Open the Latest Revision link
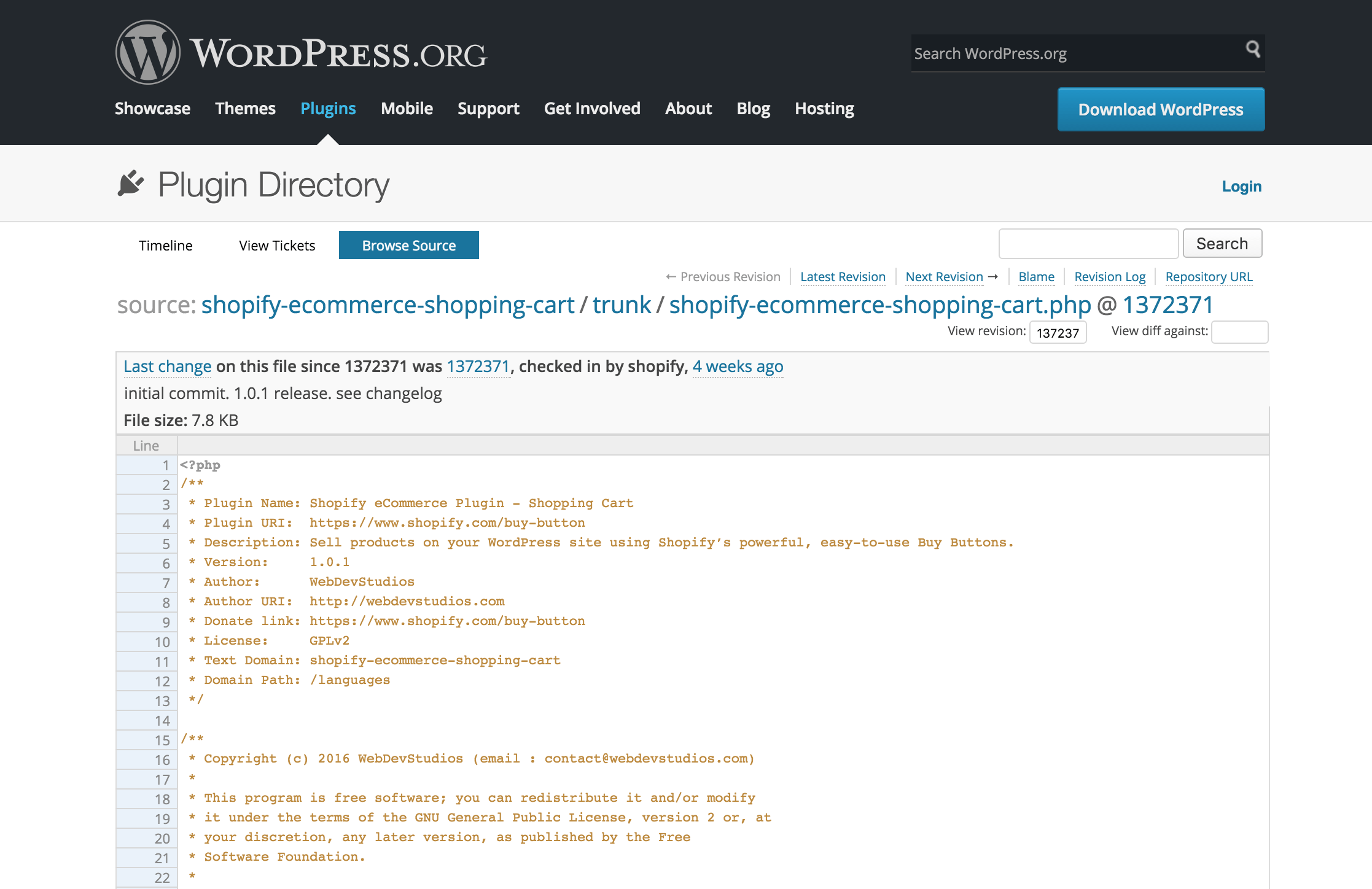1372x889 pixels. pos(843,277)
